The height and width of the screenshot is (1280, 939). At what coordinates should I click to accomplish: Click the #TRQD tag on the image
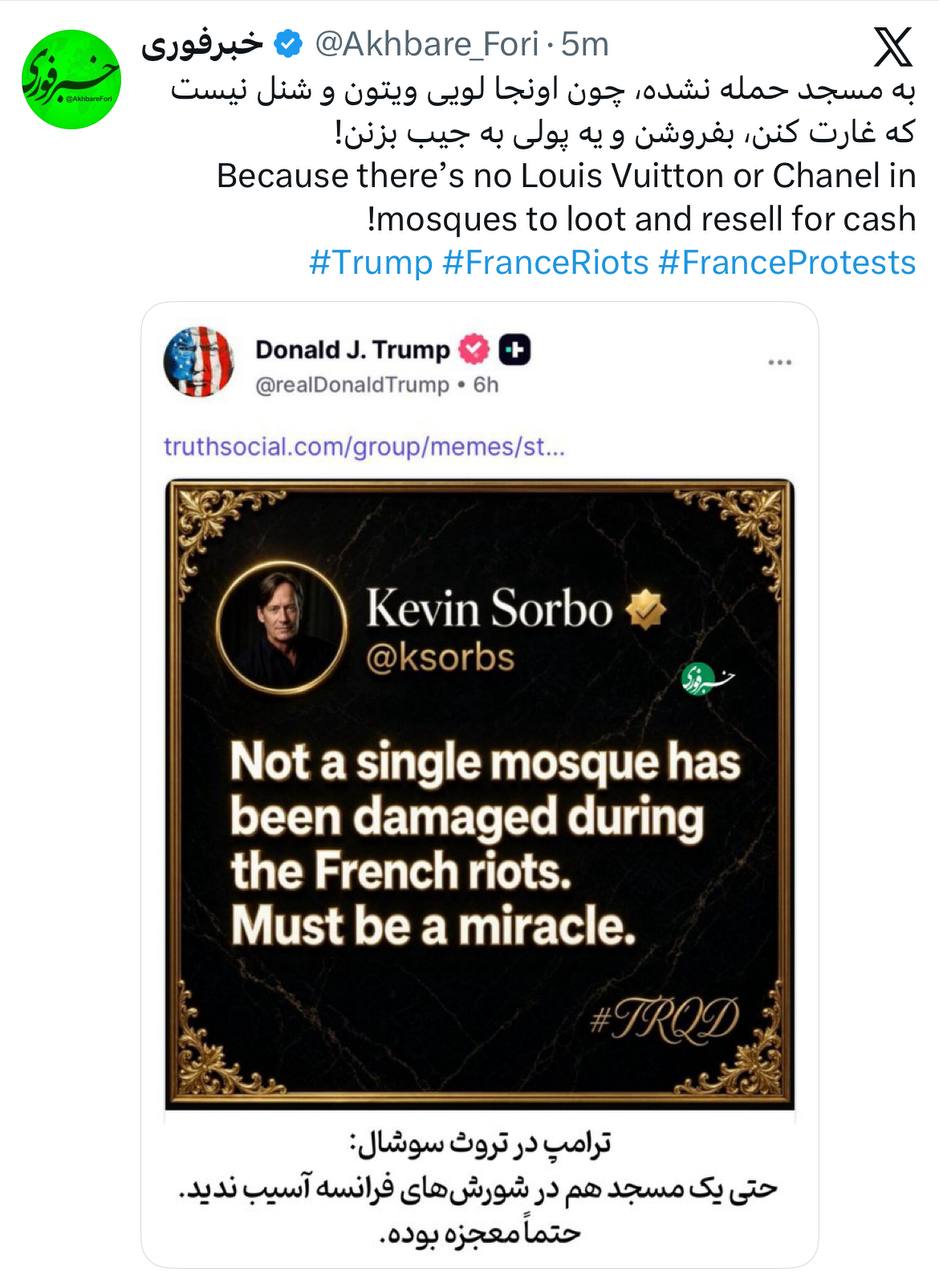[664, 1019]
